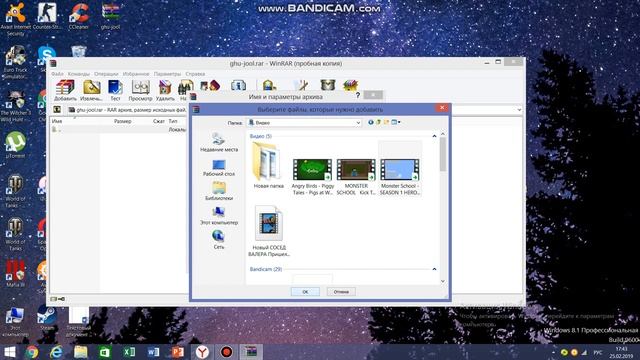Go to Рабочий стол in the dialog sidebar
The height and width of the screenshot is (360, 640).
click(x=219, y=167)
